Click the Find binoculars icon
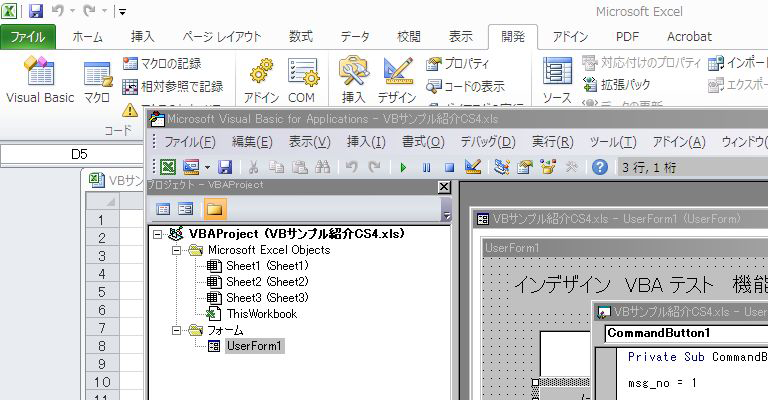This screenshot has width=768, height=400. [x=322, y=167]
